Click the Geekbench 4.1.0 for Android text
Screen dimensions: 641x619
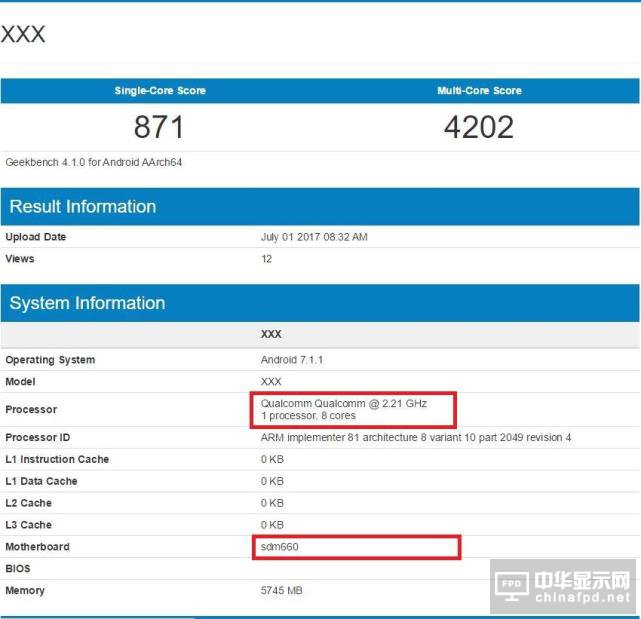coord(94,162)
